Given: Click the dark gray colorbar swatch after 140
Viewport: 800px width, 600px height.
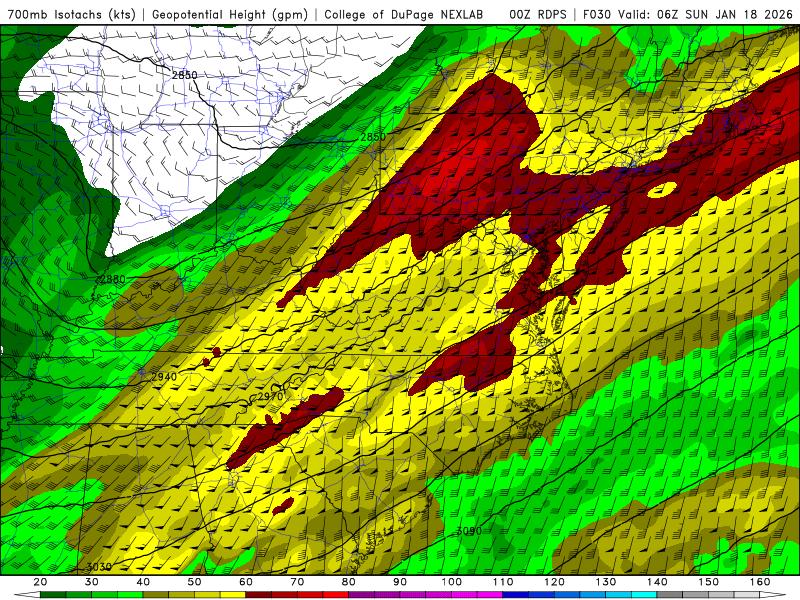Looking at the screenshot, I should coord(670,595).
